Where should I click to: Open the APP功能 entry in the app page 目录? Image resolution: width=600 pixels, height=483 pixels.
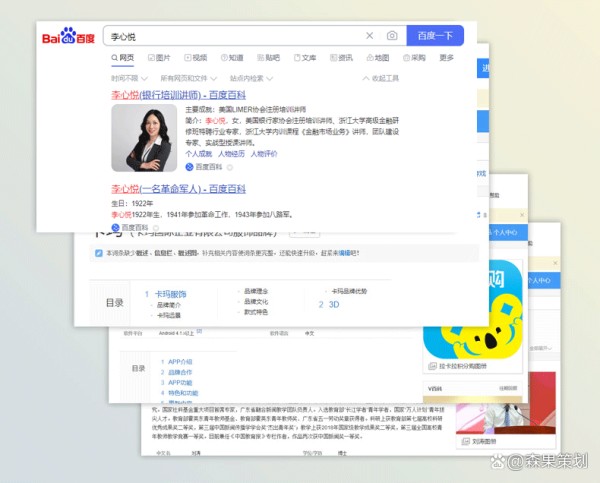click(180, 382)
